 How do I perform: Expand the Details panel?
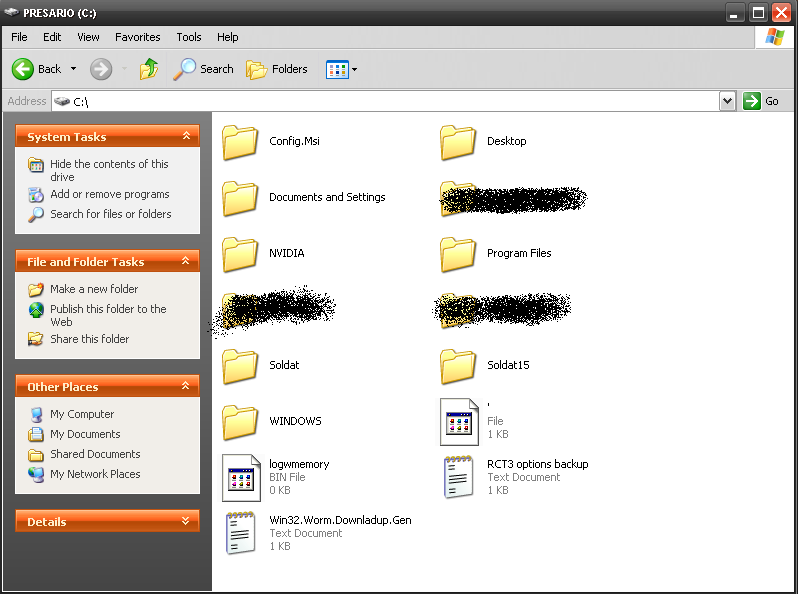click(x=186, y=521)
